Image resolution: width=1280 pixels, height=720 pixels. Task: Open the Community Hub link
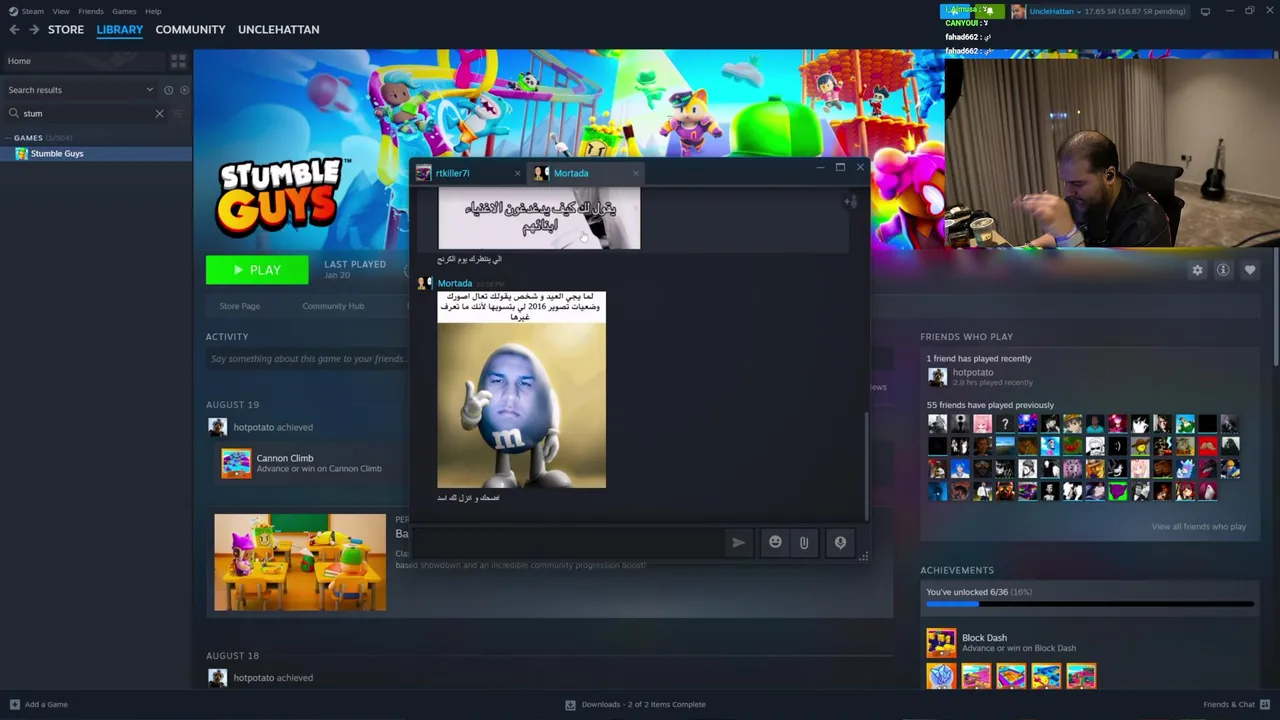[x=333, y=306]
